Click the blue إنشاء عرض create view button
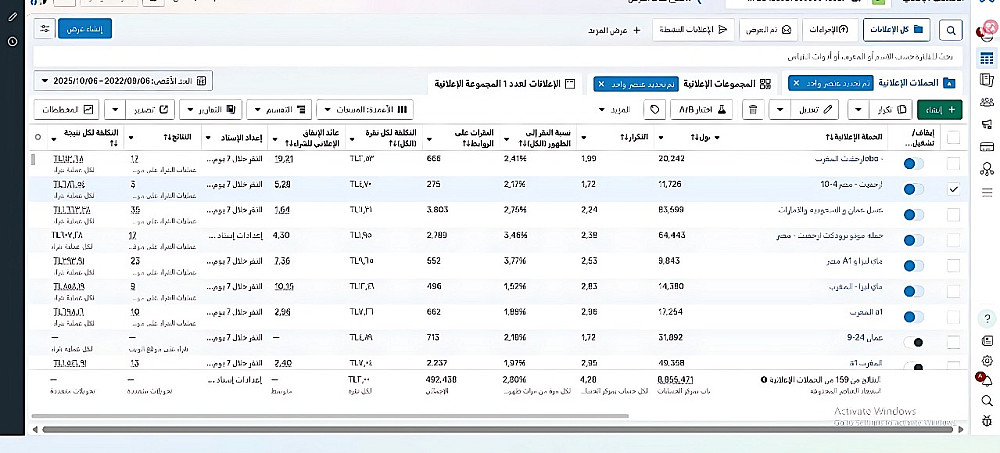The height and width of the screenshot is (453, 1000). (x=85, y=29)
